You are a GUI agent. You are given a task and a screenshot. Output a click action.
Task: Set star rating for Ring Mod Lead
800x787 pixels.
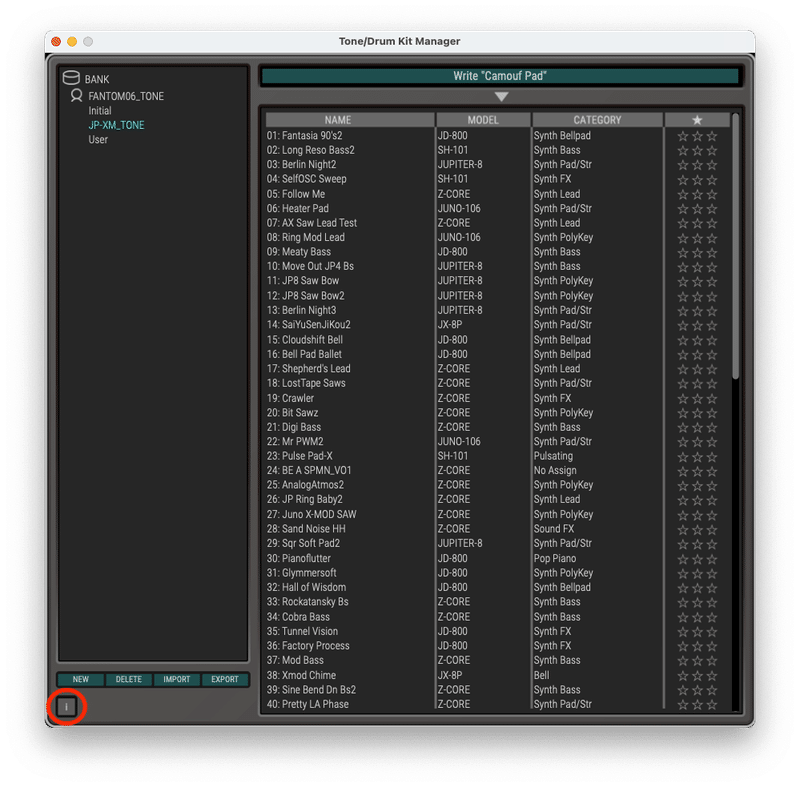(697, 238)
